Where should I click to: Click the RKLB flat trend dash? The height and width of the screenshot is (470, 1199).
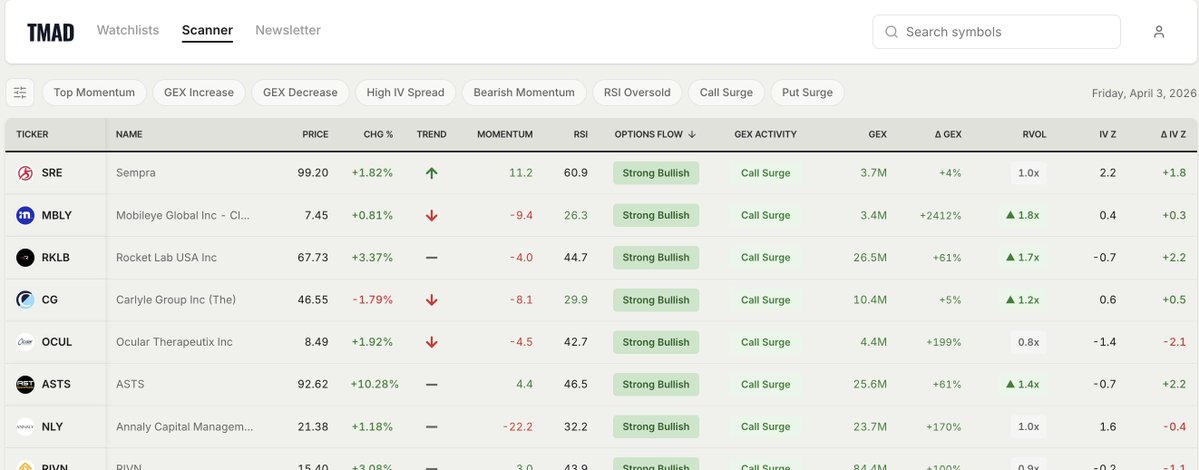coord(431,258)
